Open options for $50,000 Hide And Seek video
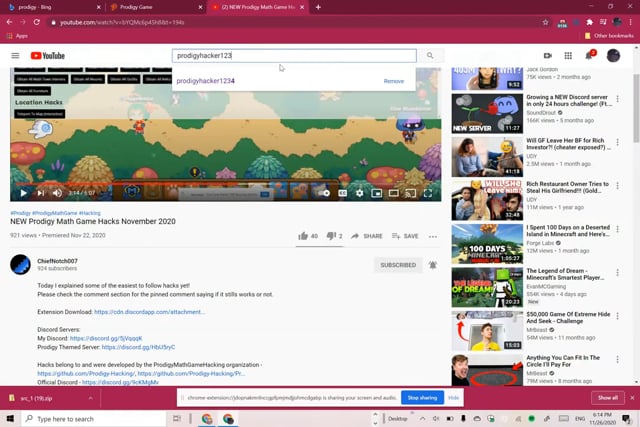Screen dimensions: 640x427 click(x=617, y=316)
